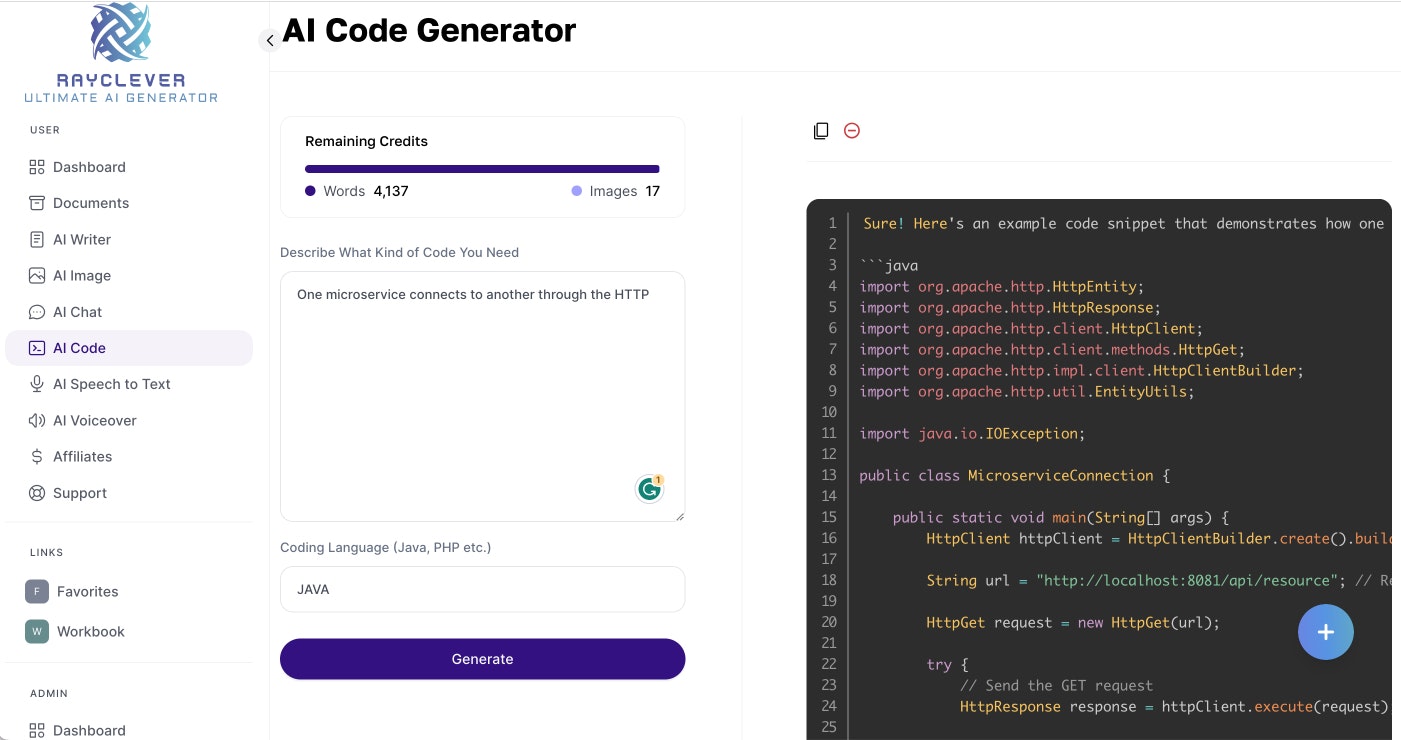Open the Documents page
Image resolution: width=1401 pixels, height=740 pixels.
[x=128, y=203]
